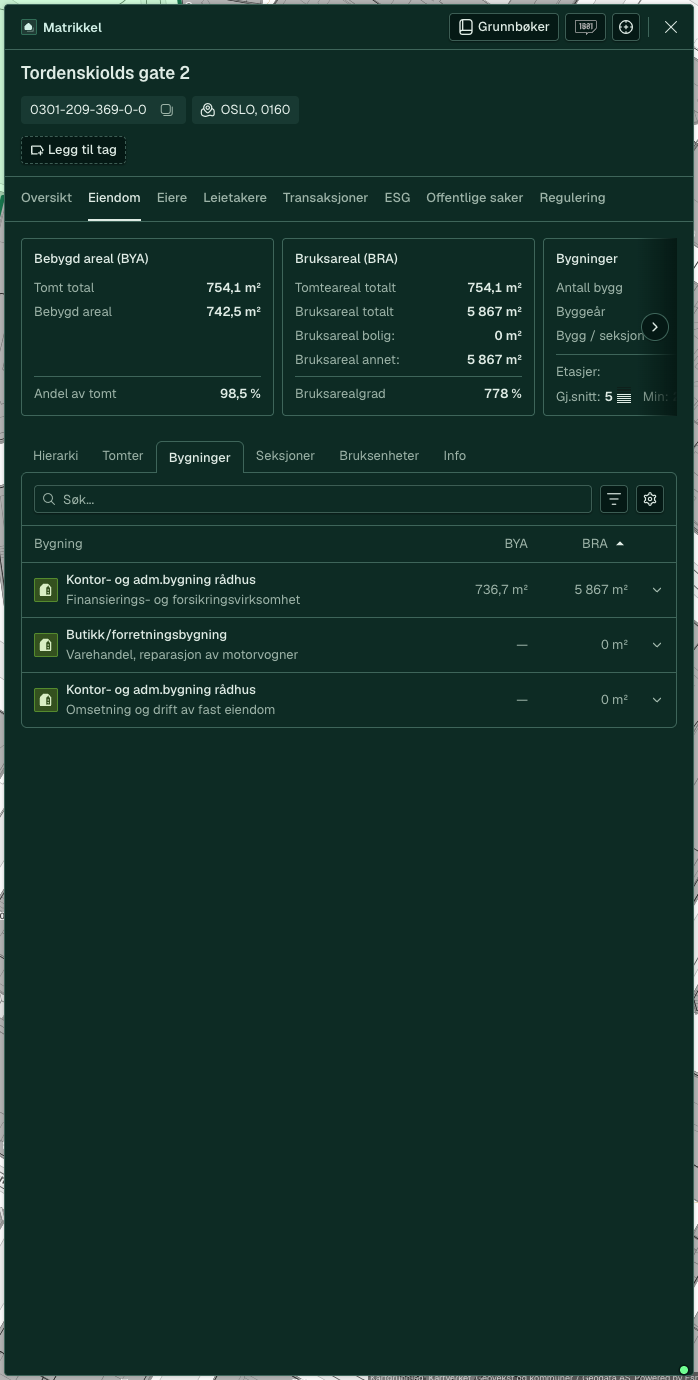Viewport: 698px width, 1380px height.
Task: Show next card with right arrow button
Action: (655, 327)
